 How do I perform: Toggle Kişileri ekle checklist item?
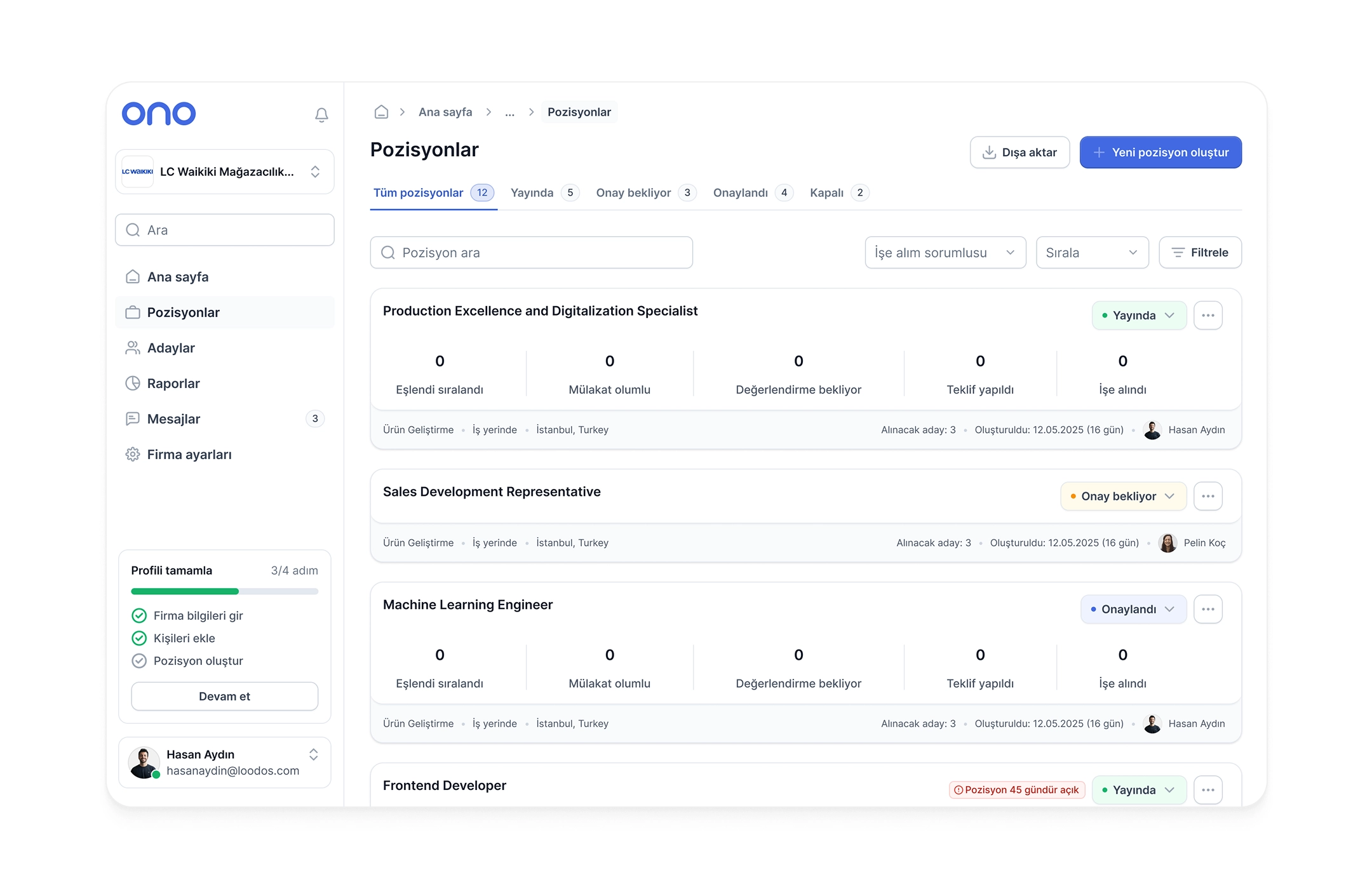tap(139, 638)
